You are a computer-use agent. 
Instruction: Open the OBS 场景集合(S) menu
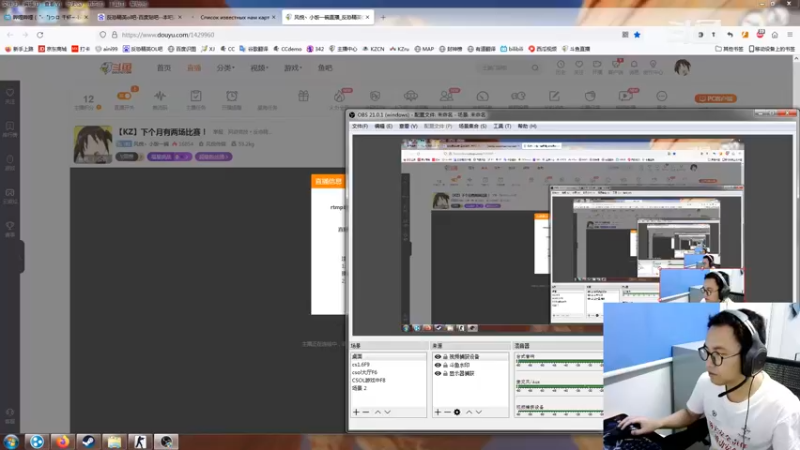click(x=472, y=126)
